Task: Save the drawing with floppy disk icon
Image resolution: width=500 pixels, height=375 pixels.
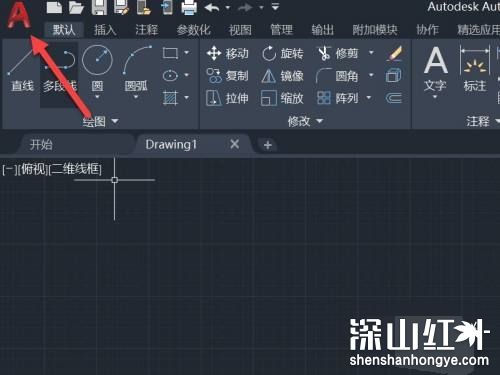Action: tap(99, 7)
